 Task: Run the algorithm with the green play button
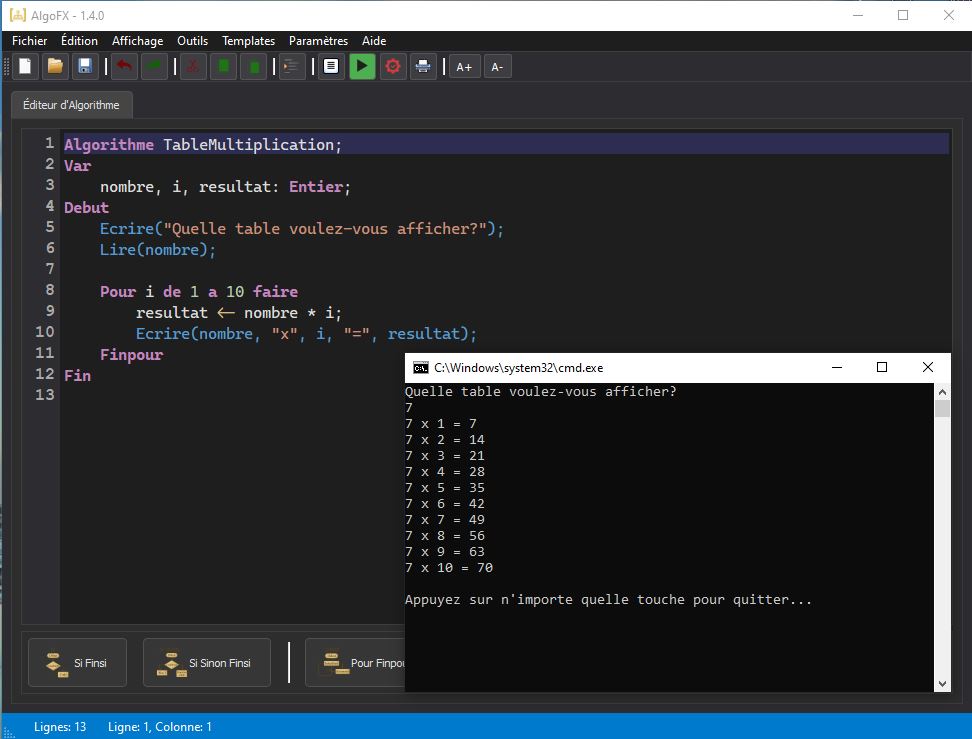point(362,66)
